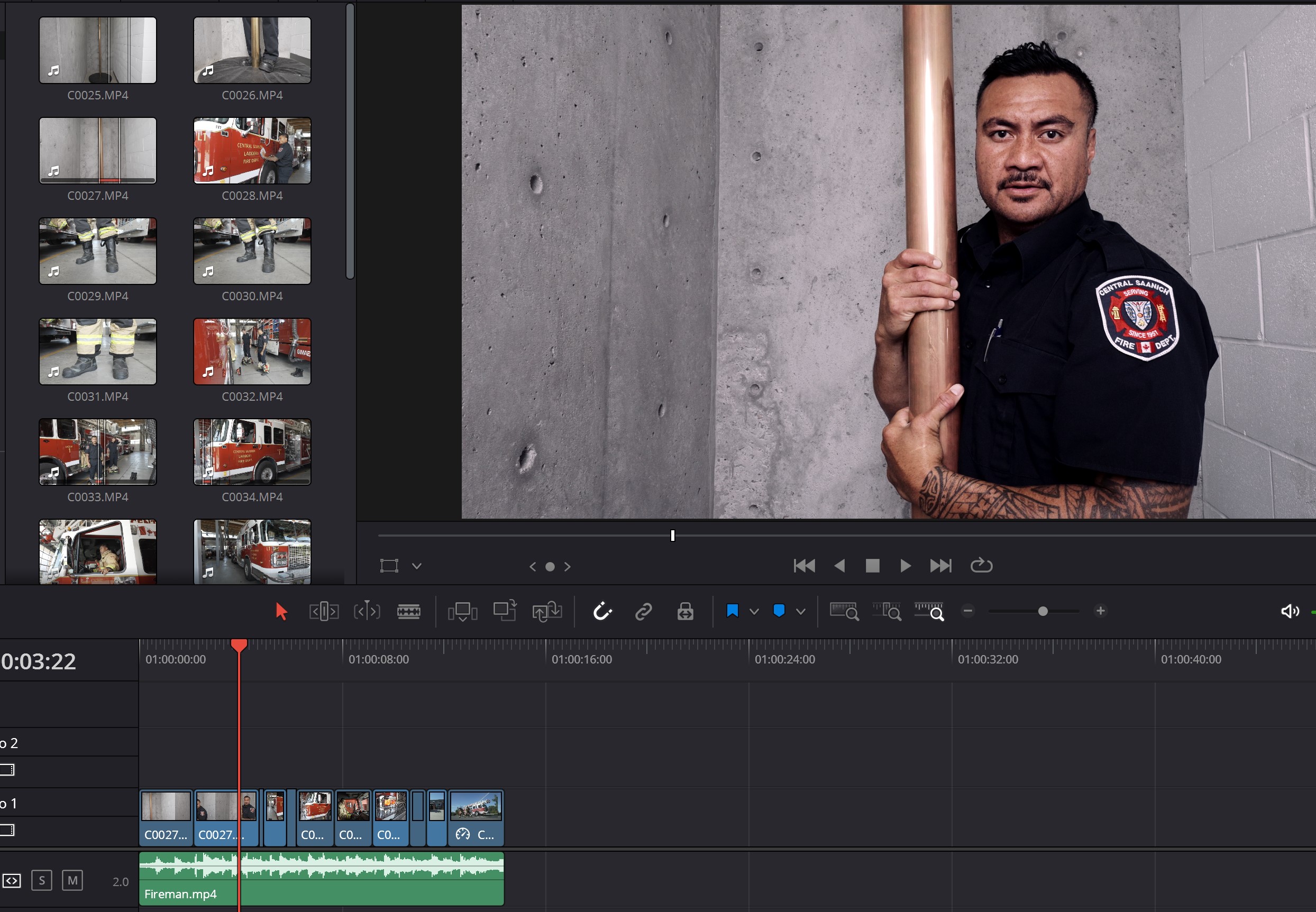Click the 01:00:08:00 ruler label
The height and width of the screenshot is (912, 1316).
(378, 659)
